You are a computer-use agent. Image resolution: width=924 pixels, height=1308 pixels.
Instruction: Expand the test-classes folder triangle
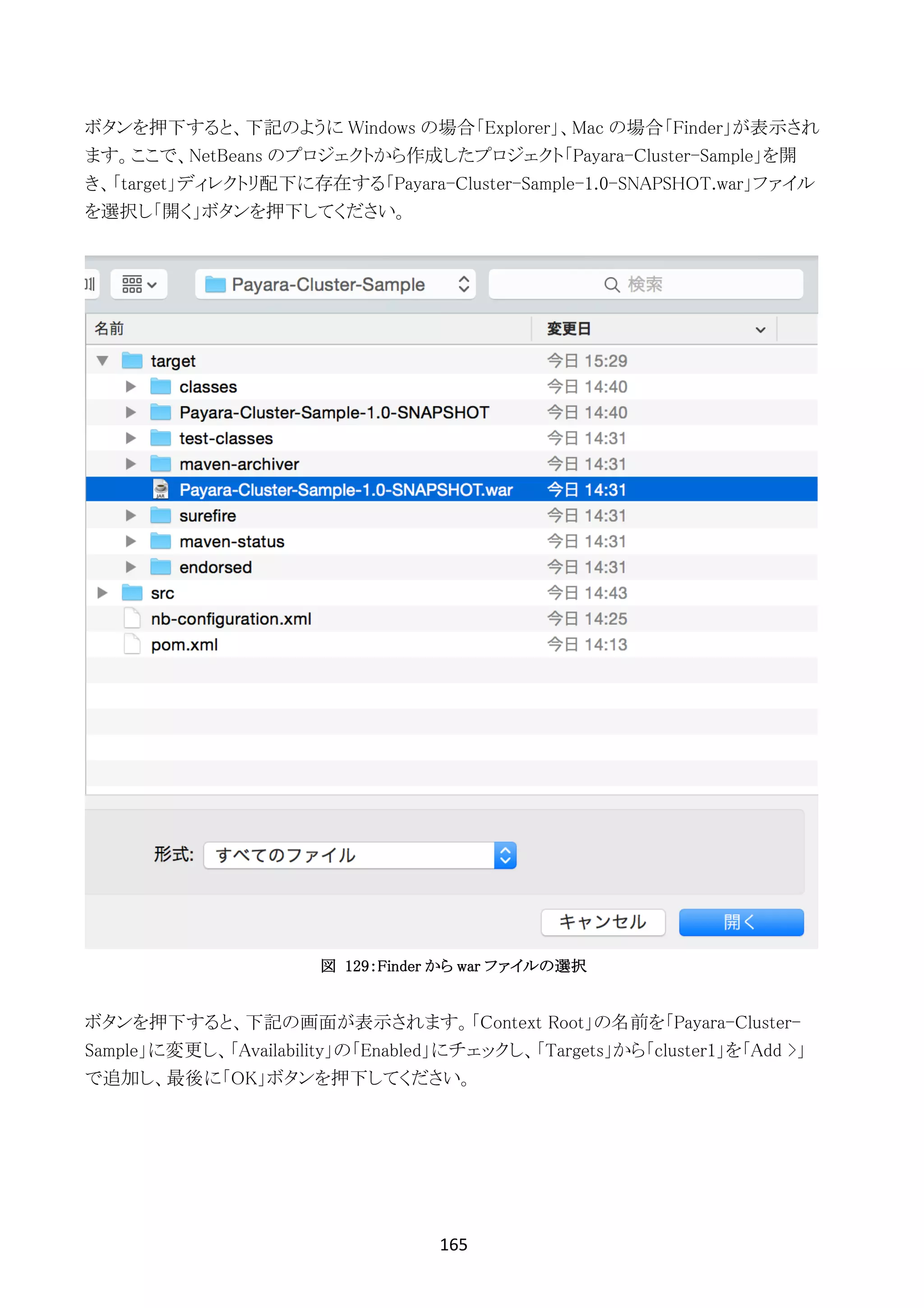(131, 438)
